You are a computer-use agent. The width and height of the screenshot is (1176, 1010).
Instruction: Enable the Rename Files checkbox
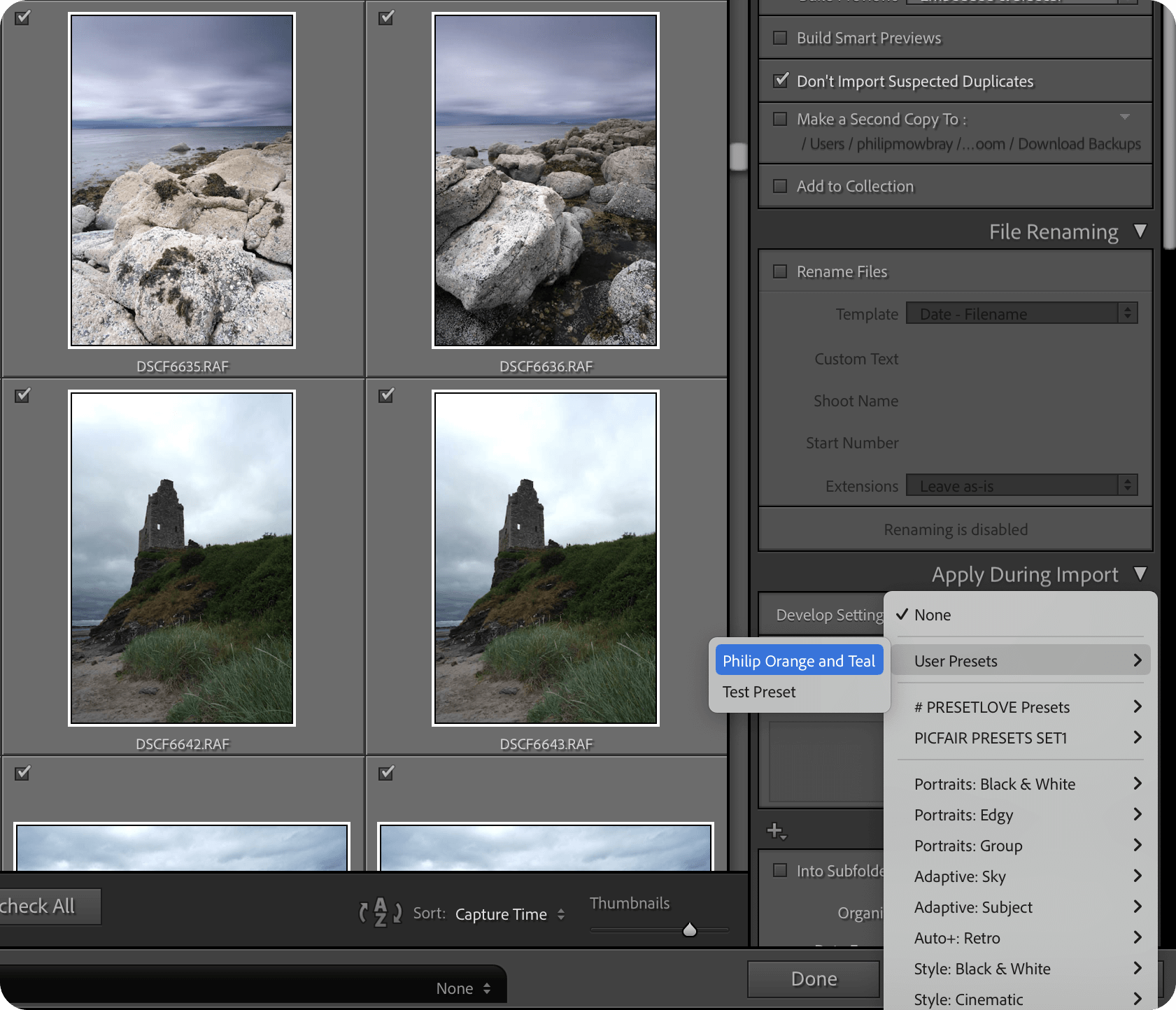[x=780, y=271]
